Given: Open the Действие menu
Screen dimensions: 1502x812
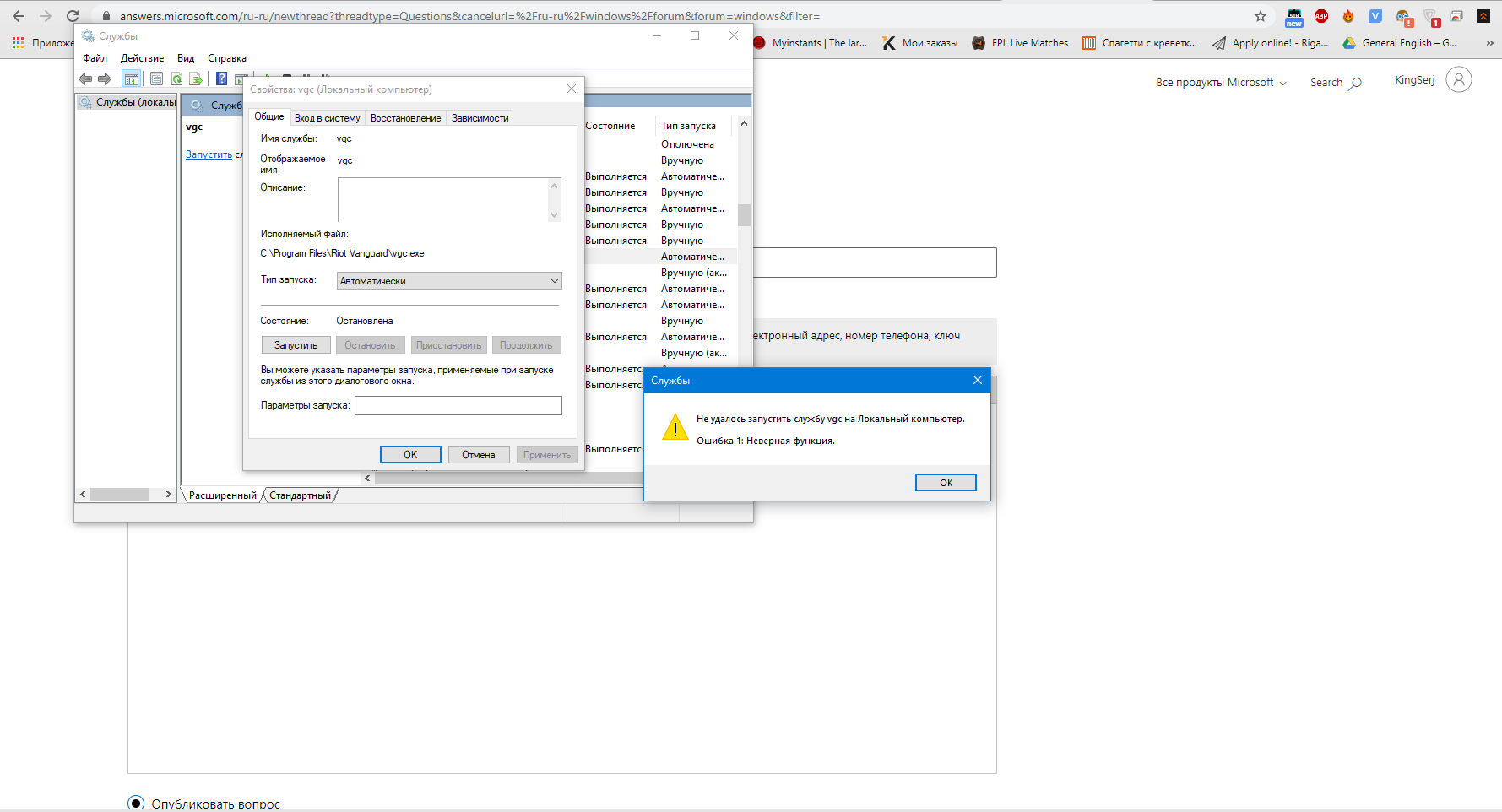Looking at the screenshot, I should [x=142, y=58].
